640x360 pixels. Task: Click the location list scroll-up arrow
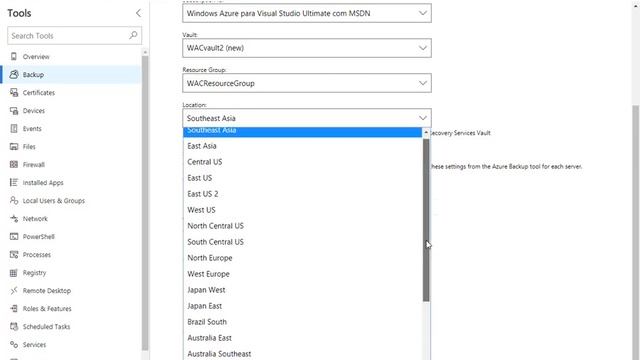pos(426,133)
